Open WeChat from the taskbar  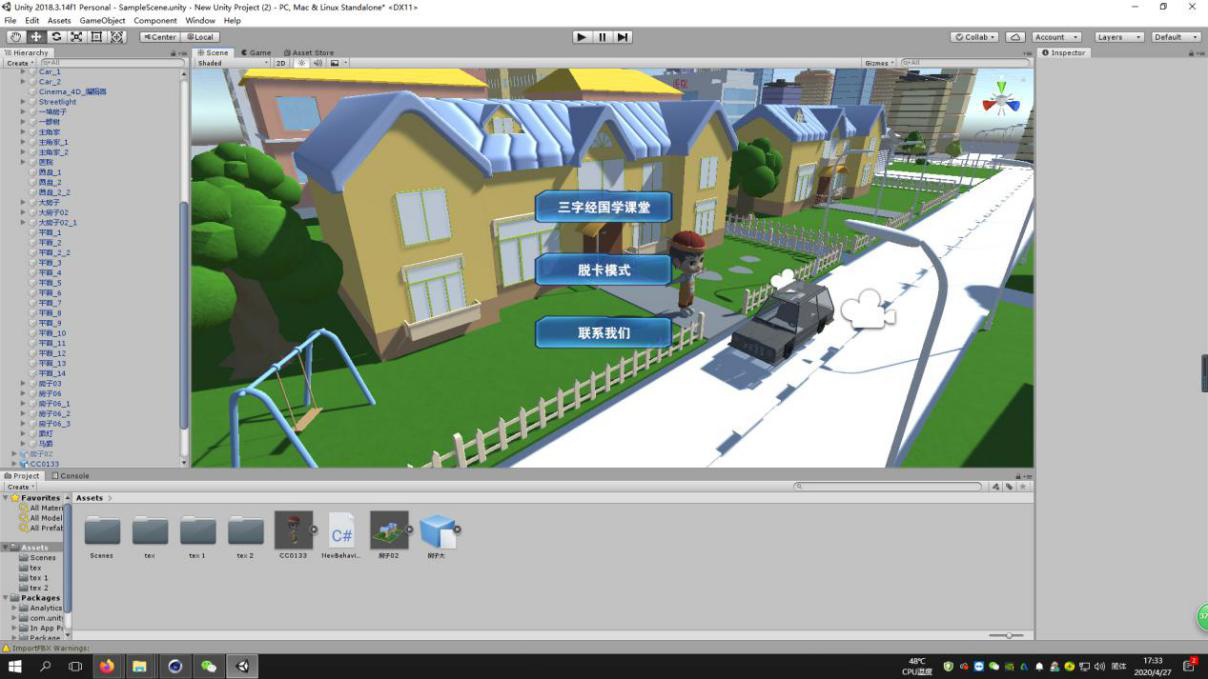(x=208, y=666)
